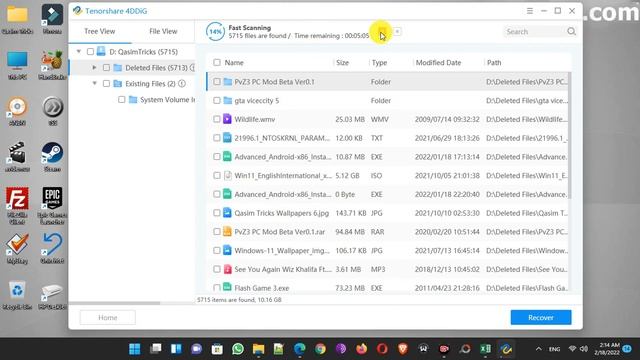Click the PvZ3 PC Mod Beta Ver0.1 folder icon
Viewport: 640px width, 360px height.
[228, 82]
